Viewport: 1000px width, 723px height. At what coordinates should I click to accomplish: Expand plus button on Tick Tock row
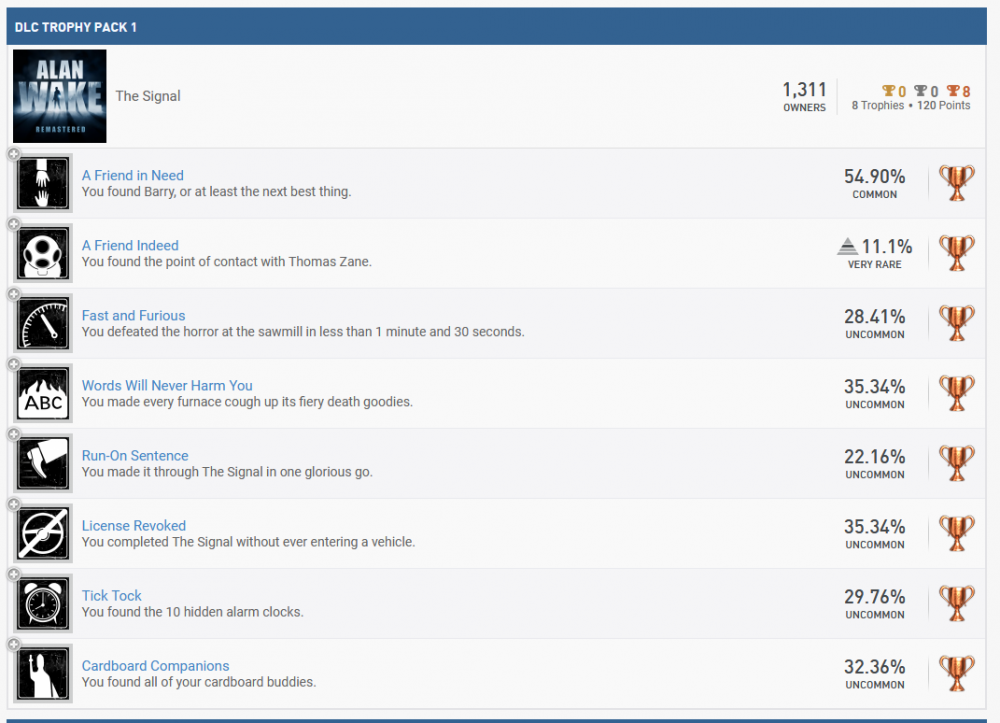tap(14, 574)
